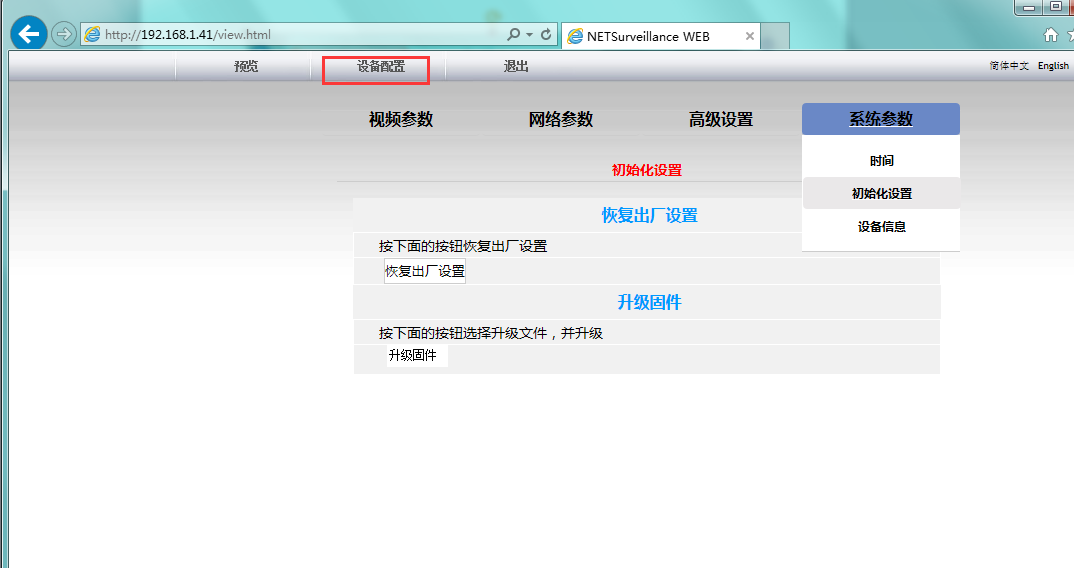Click 退出 to log out
Screen dimensions: 1074x568
click(516, 66)
